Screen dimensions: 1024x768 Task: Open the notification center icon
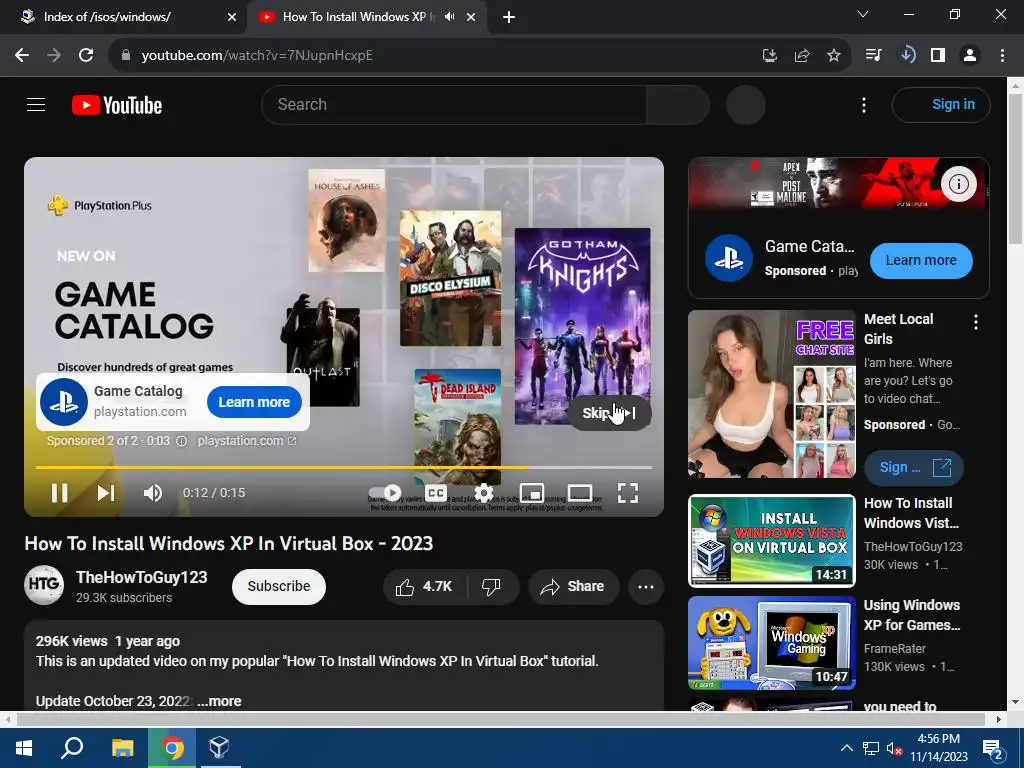tap(993, 749)
